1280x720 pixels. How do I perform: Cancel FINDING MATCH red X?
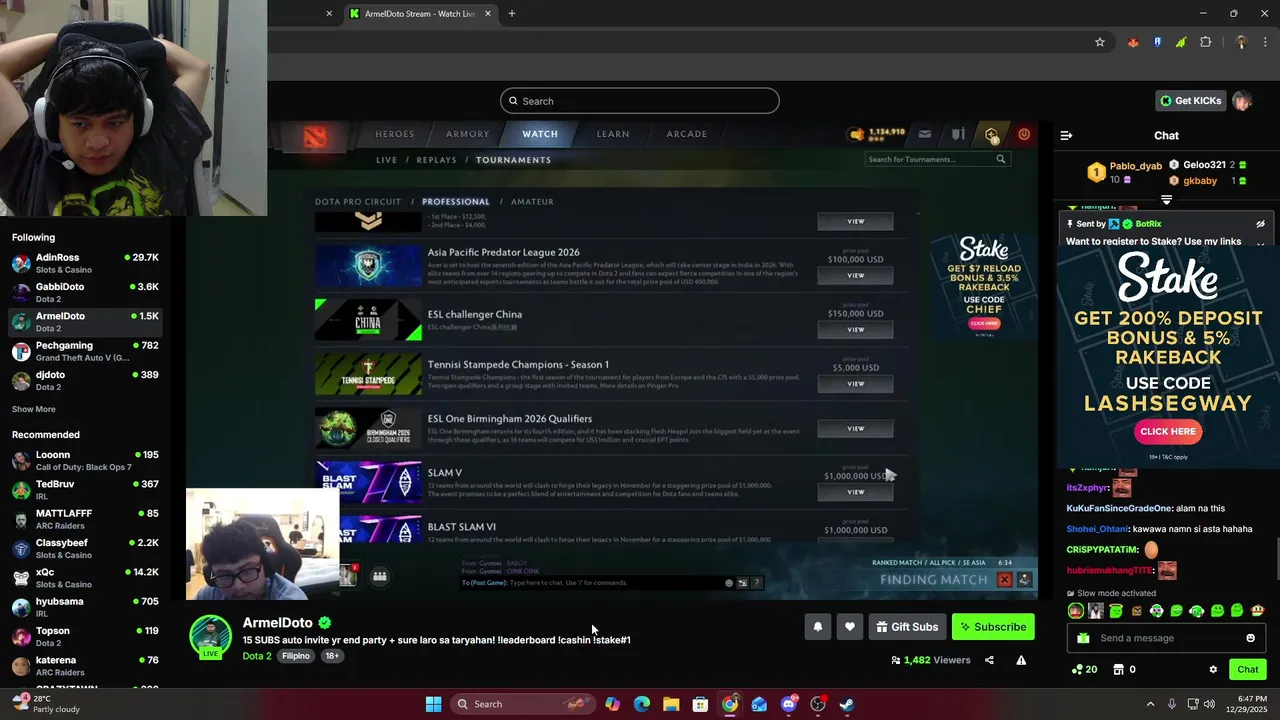pos(1005,580)
